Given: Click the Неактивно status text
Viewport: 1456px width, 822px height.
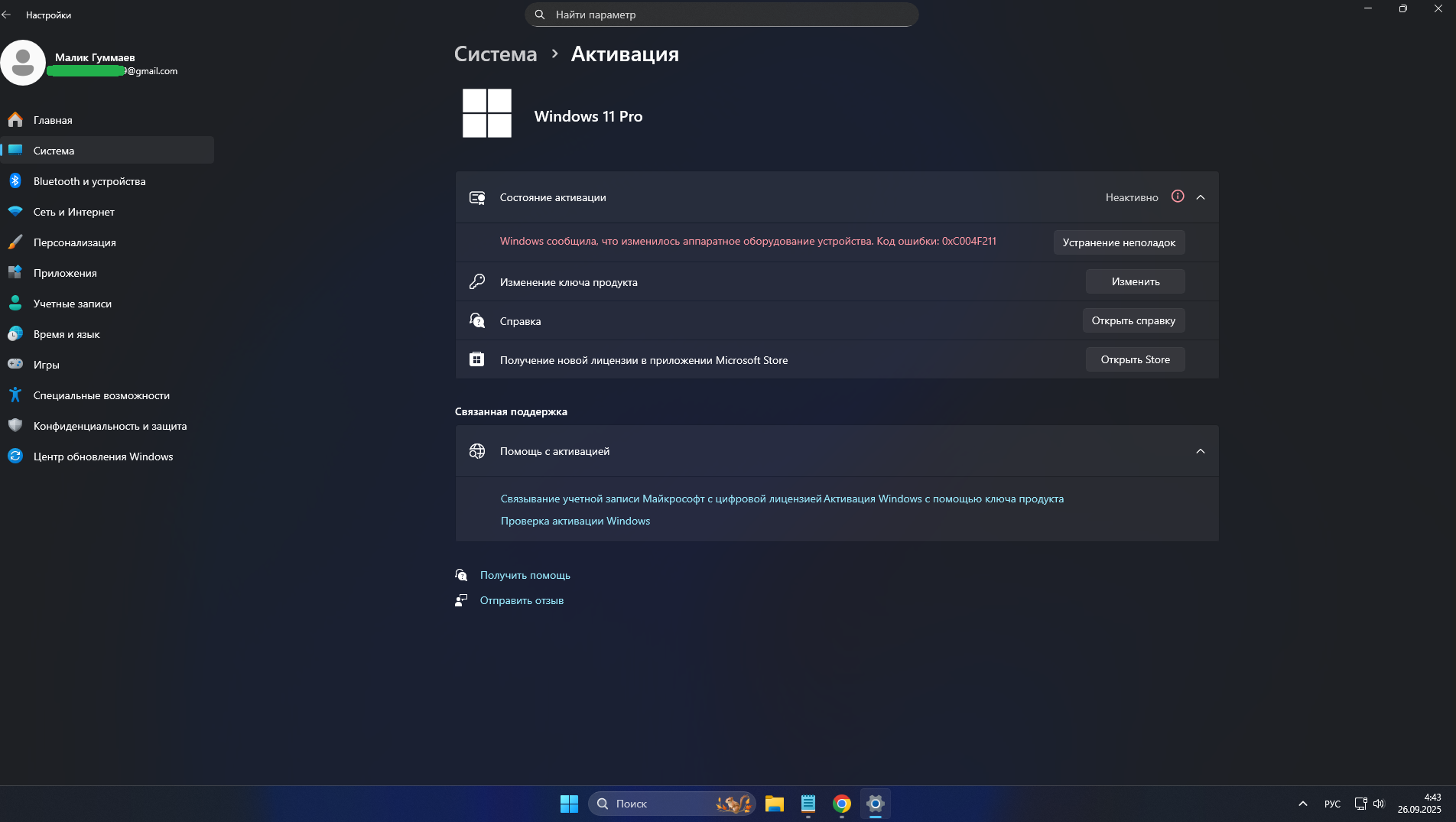Looking at the screenshot, I should [1132, 197].
